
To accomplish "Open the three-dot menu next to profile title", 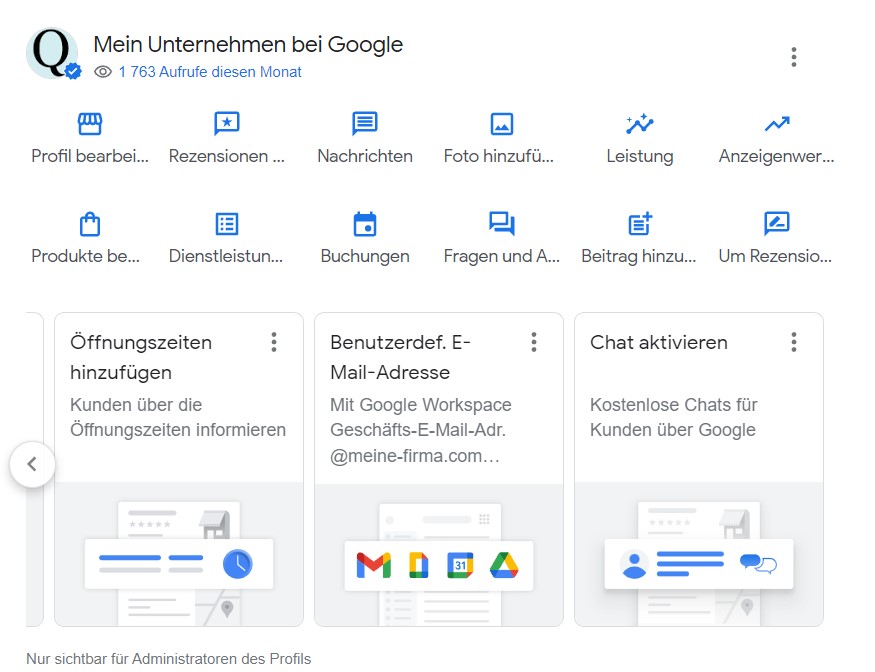I will coord(794,57).
